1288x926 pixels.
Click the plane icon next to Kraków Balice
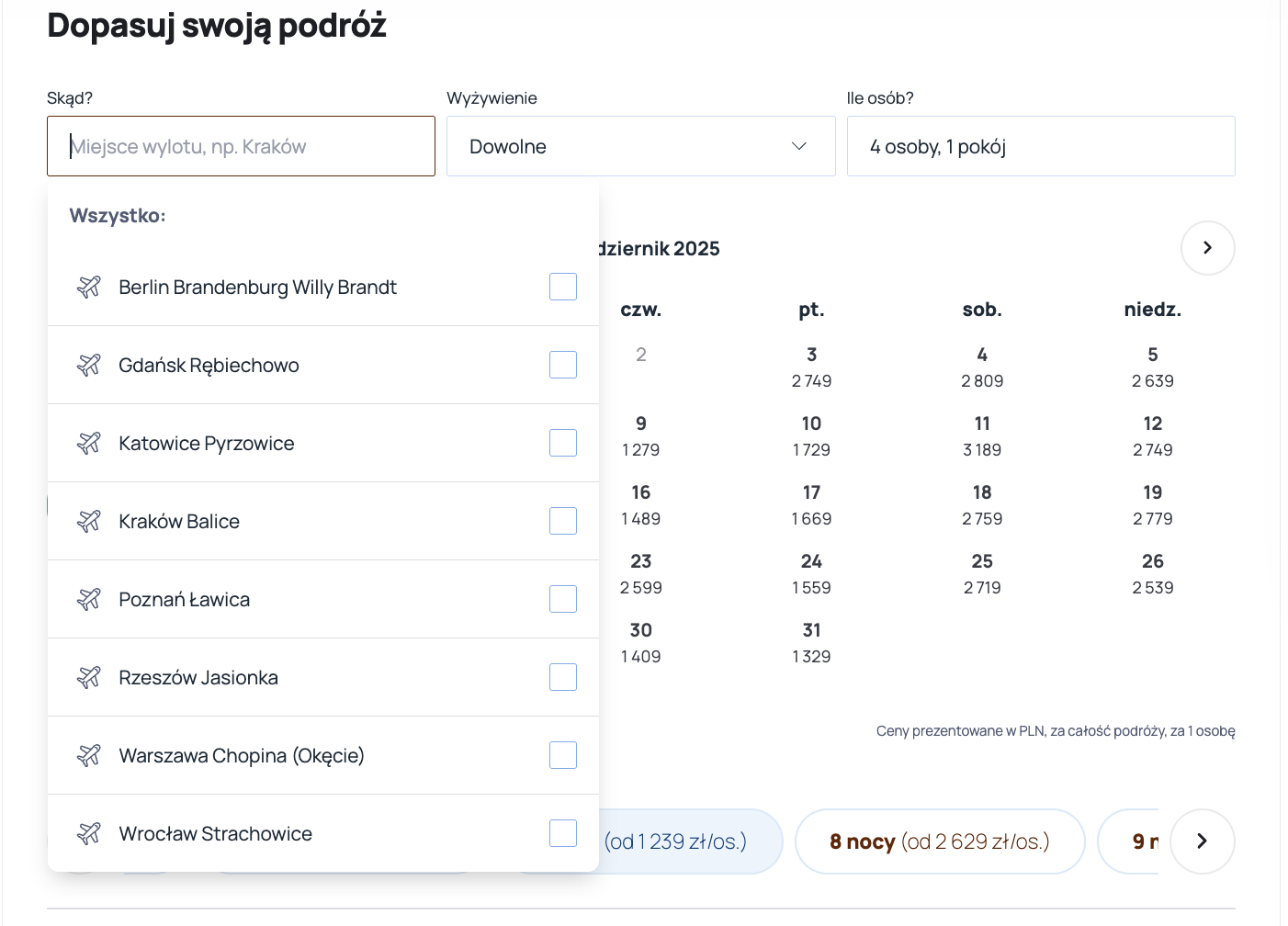tap(89, 522)
